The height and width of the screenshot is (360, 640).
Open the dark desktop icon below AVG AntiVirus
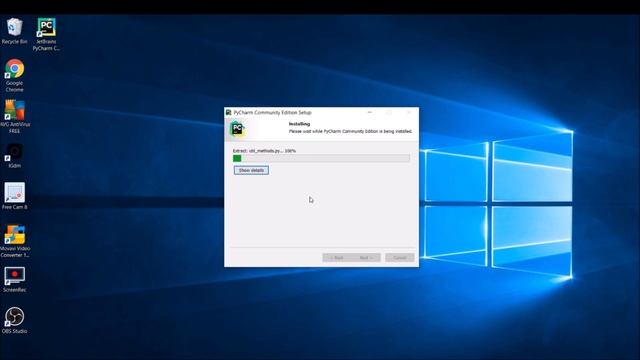click(14, 156)
